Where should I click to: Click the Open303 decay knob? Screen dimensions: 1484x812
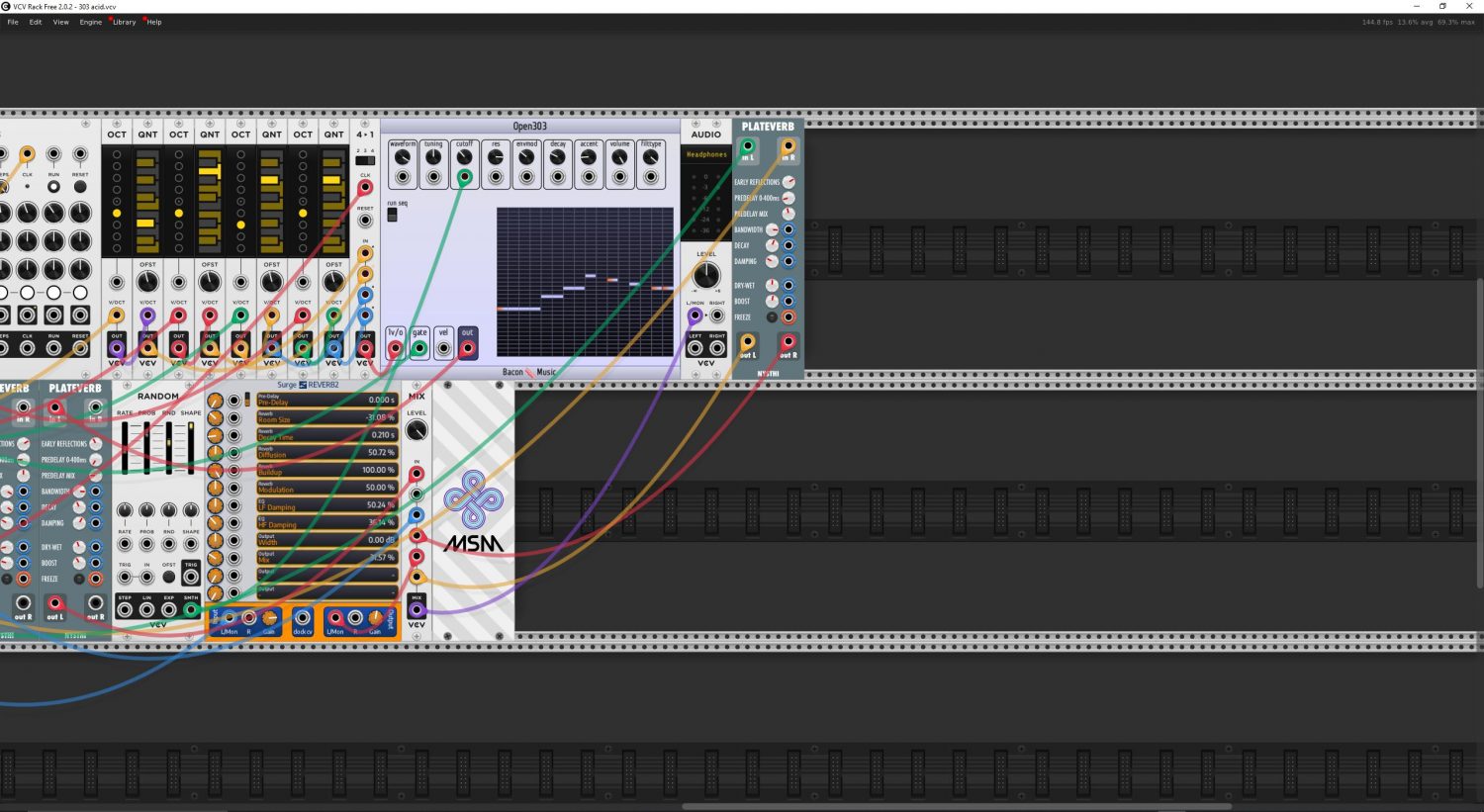[x=558, y=157]
